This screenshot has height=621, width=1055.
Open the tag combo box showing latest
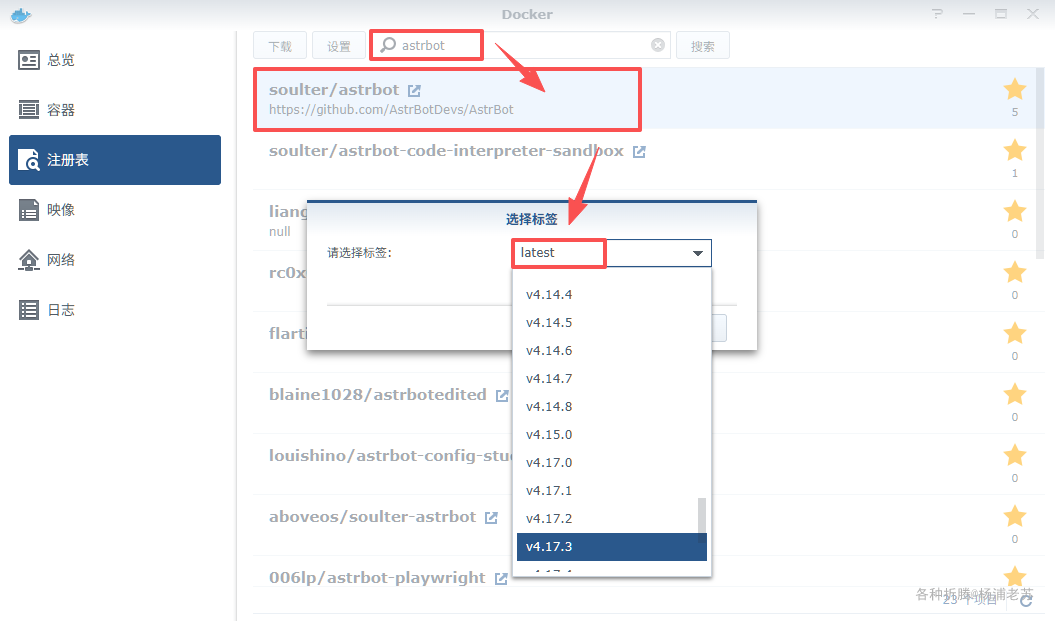click(611, 253)
